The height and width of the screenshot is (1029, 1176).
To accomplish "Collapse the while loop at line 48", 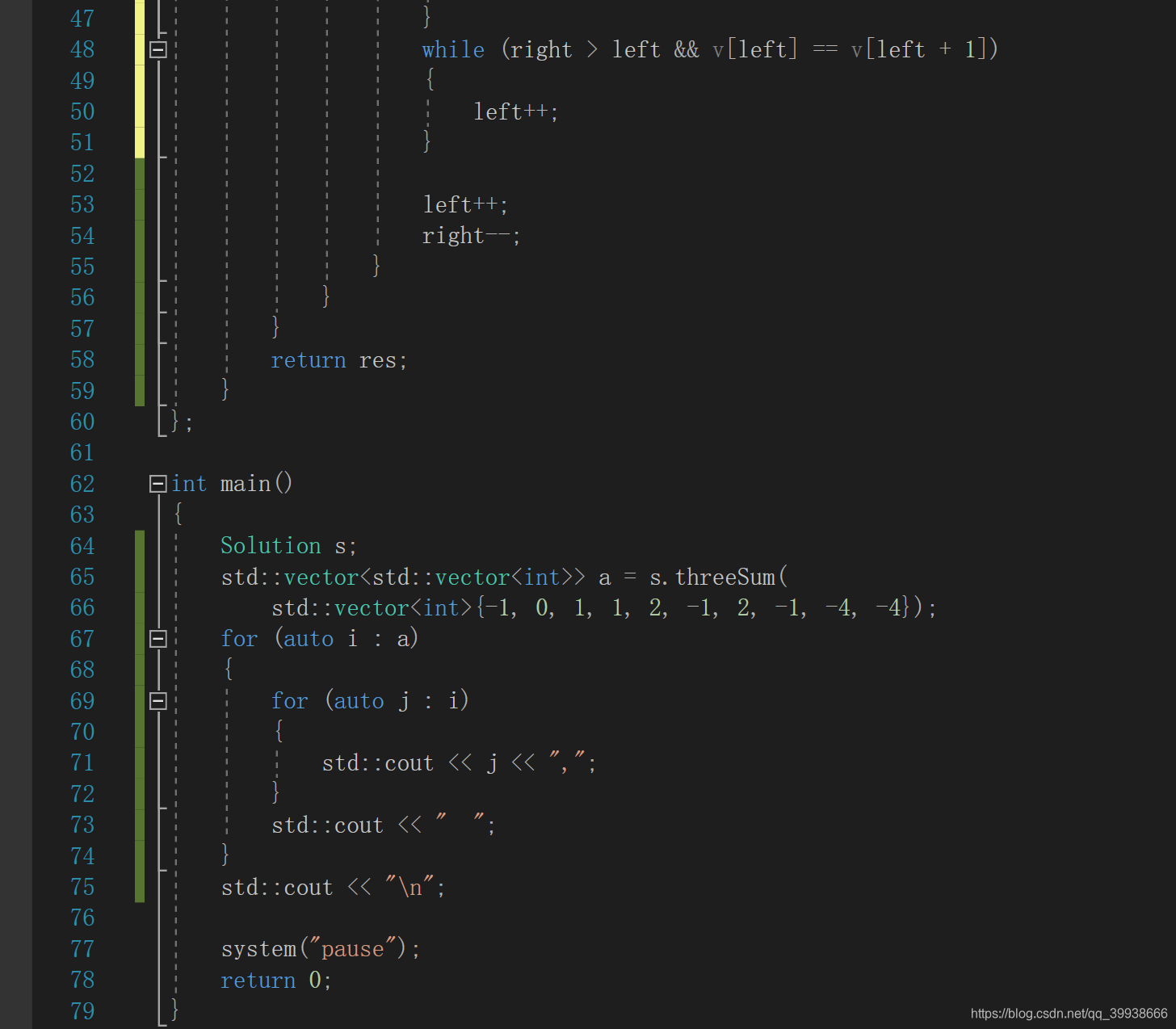I will point(158,49).
